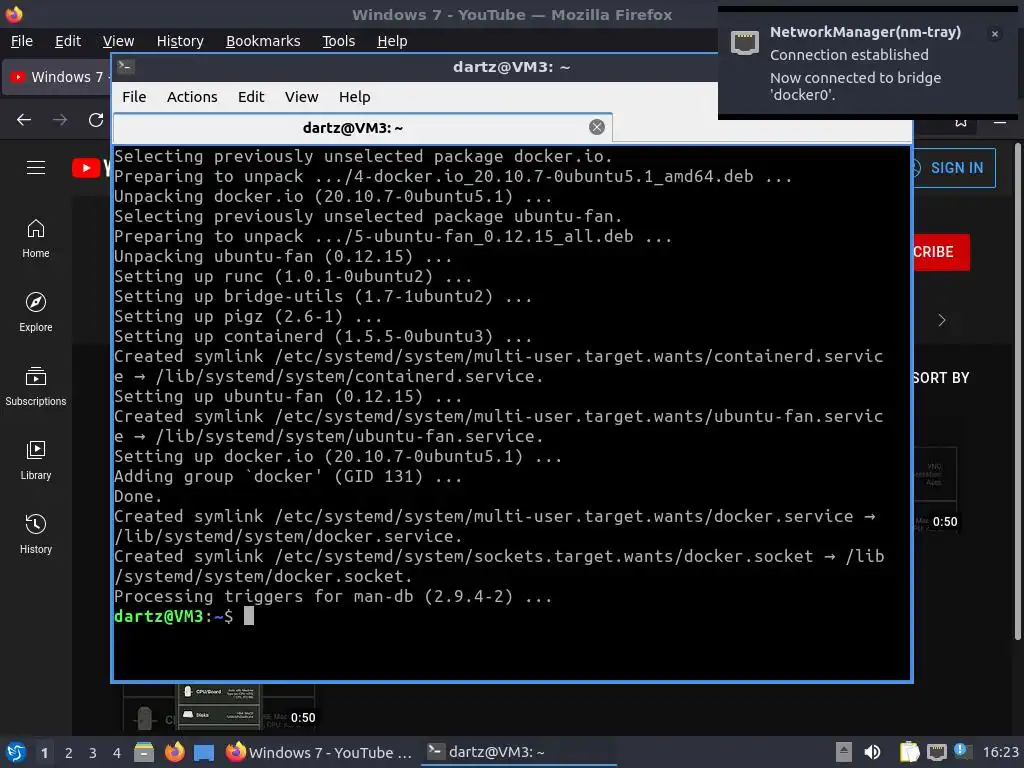Activate the Windows 7 - YouTube taskbar entry
Screen dimensions: 1024x768
(319, 752)
